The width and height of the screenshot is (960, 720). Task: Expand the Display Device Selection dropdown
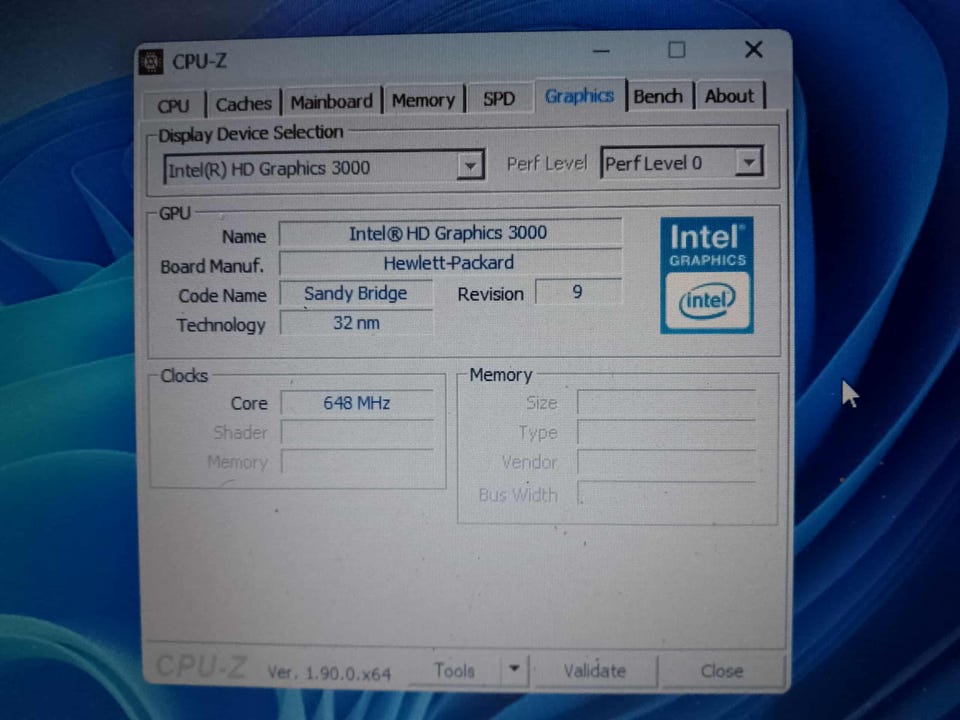[470, 166]
